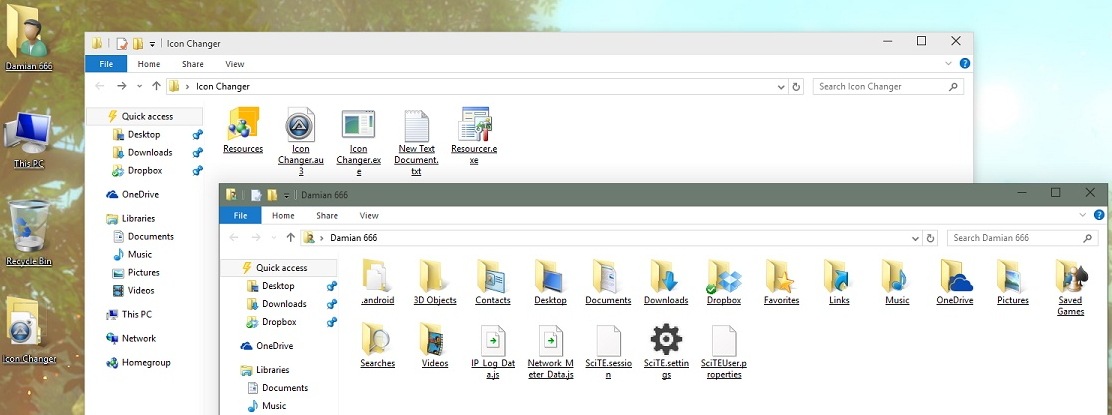Open Quick Access Toolbar dropdown in Icon Changer window

[x=152, y=44]
